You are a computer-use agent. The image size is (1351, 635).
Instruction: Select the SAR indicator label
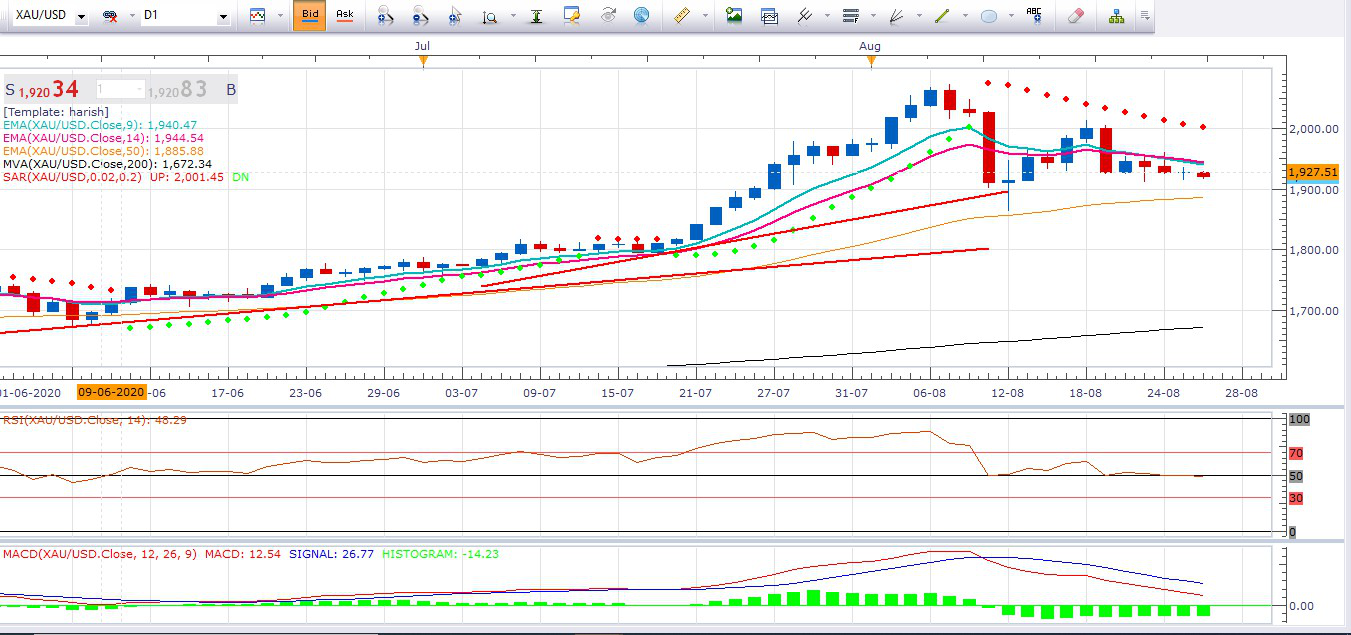[126, 177]
